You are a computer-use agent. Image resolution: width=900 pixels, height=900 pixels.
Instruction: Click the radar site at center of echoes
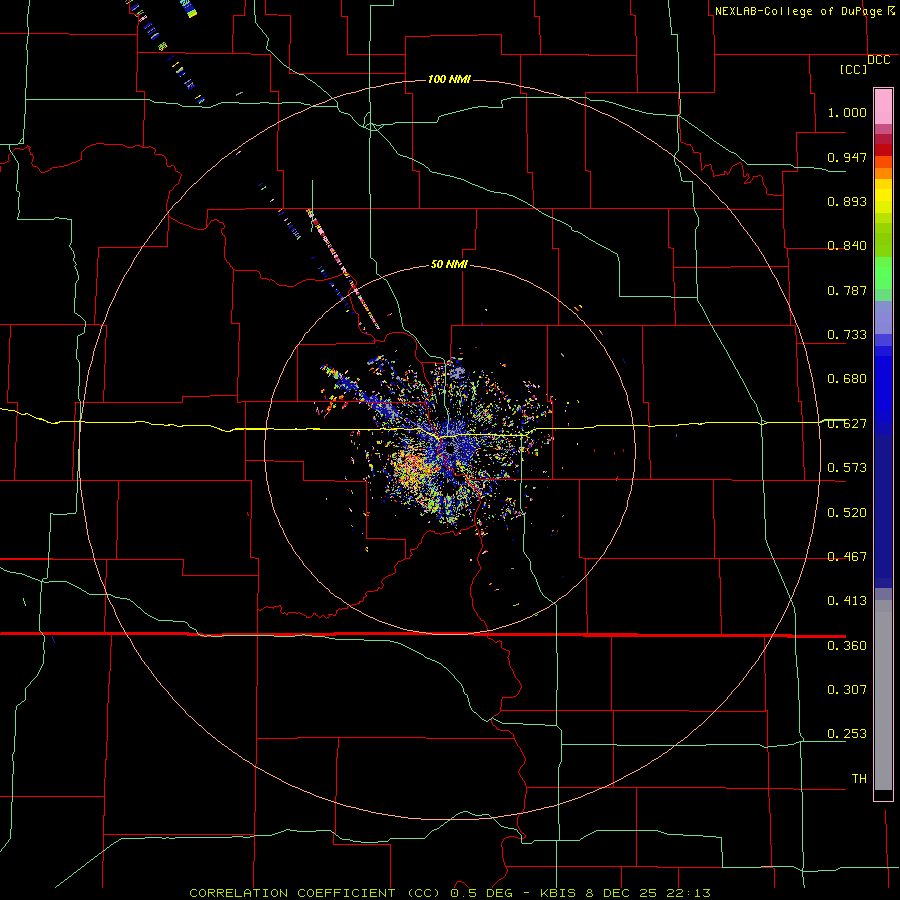tap(451, 448)
